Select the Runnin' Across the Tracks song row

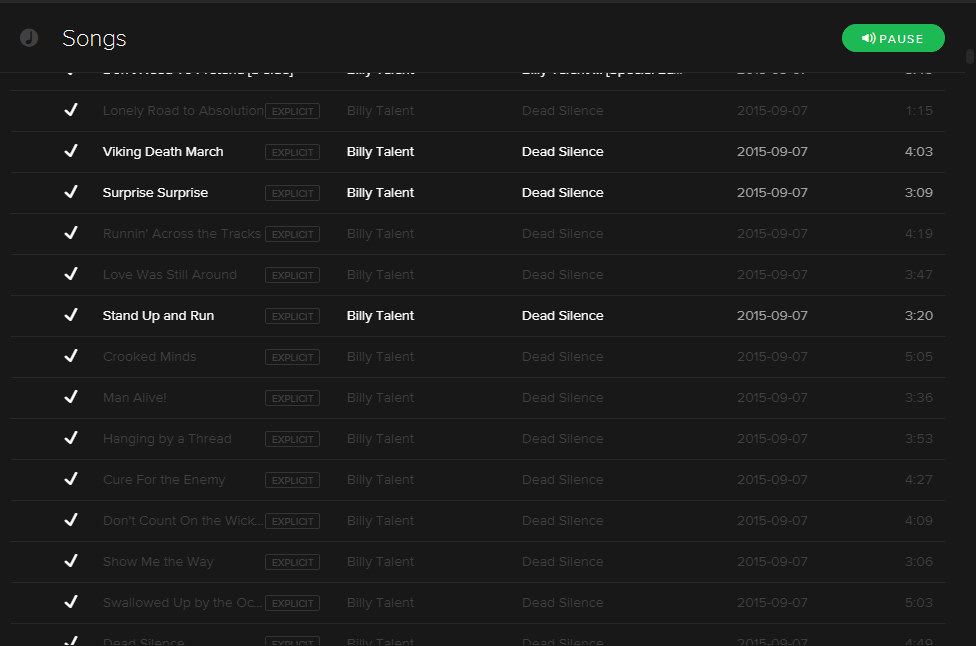click(478, 234)
